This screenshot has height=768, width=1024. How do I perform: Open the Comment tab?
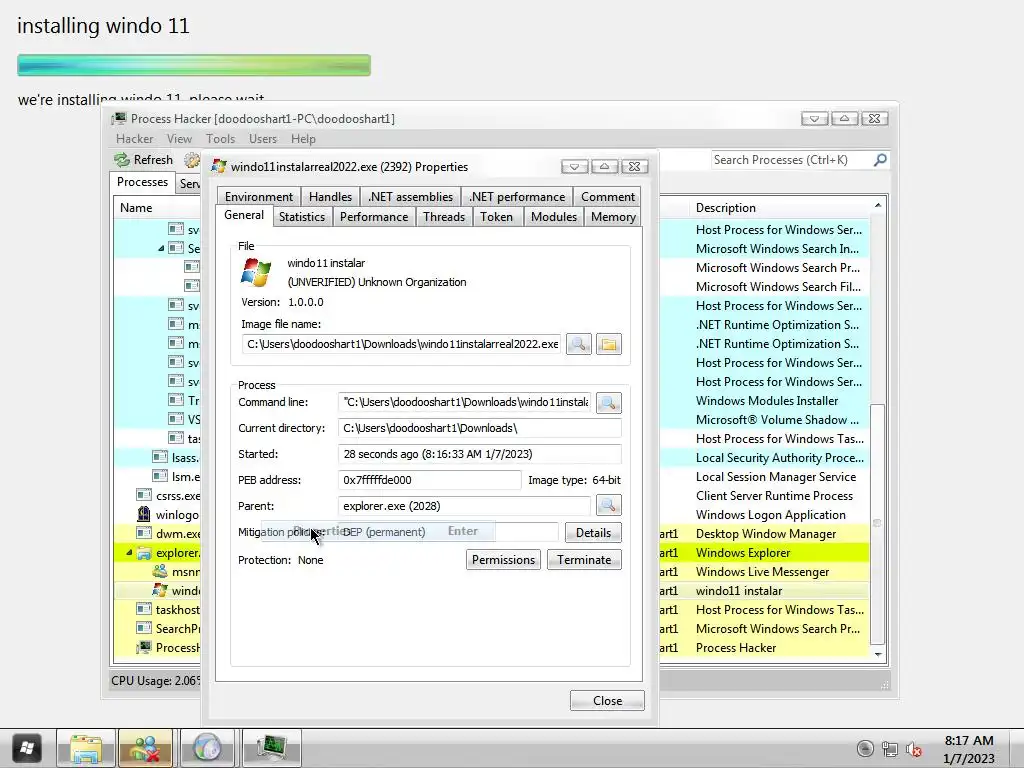[x=607, y=197]
